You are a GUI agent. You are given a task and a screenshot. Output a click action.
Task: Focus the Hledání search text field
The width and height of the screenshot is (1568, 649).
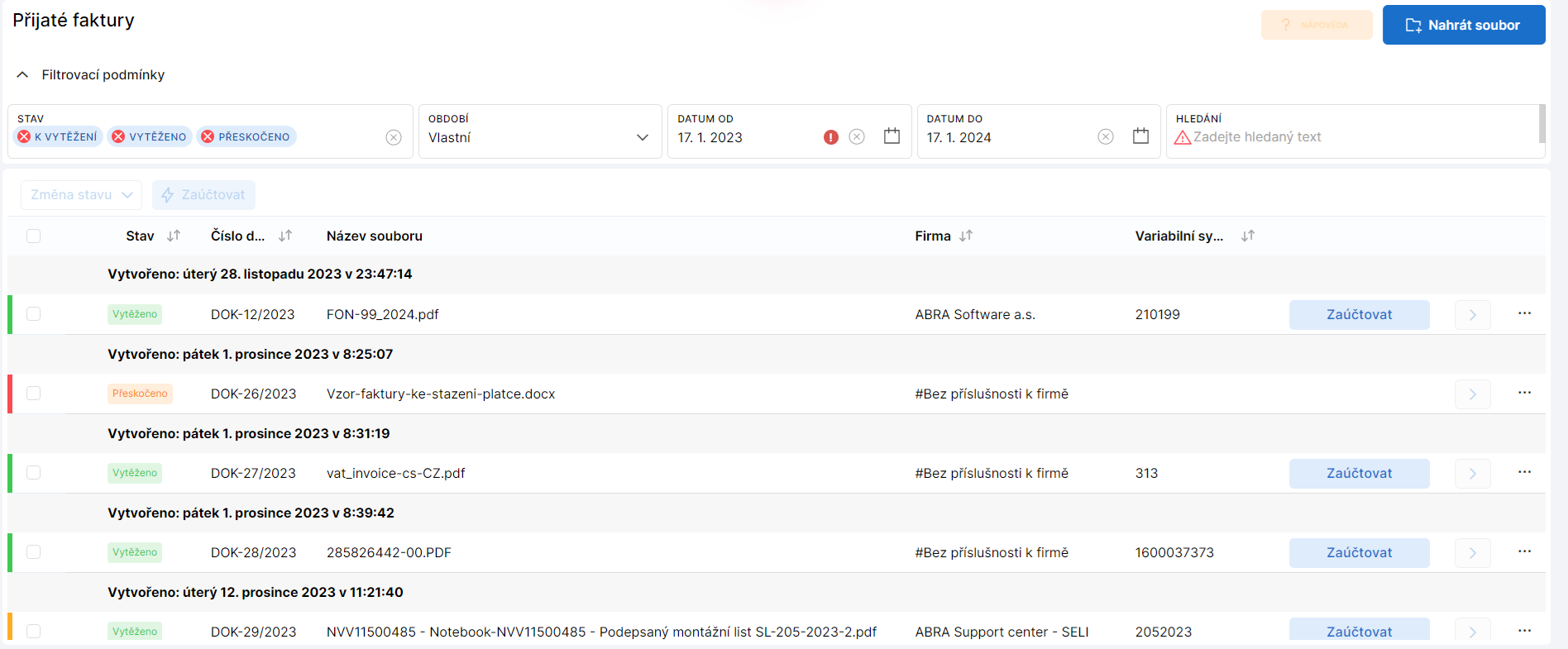tap(1356, 137)
